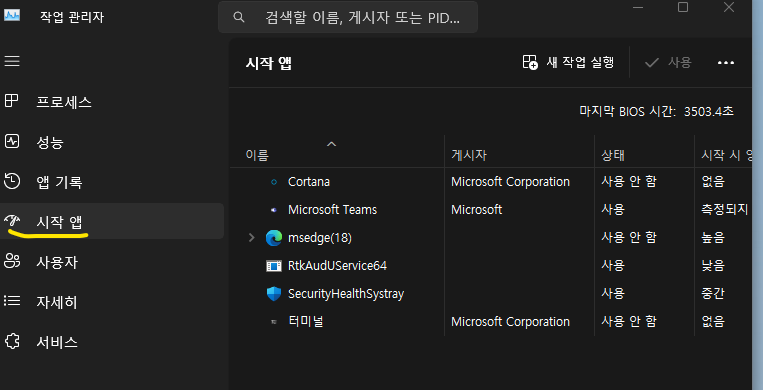Click the 프로세스 sidebar icon
This screenshot has width=763, height=390.
click(x=12, y=101)
